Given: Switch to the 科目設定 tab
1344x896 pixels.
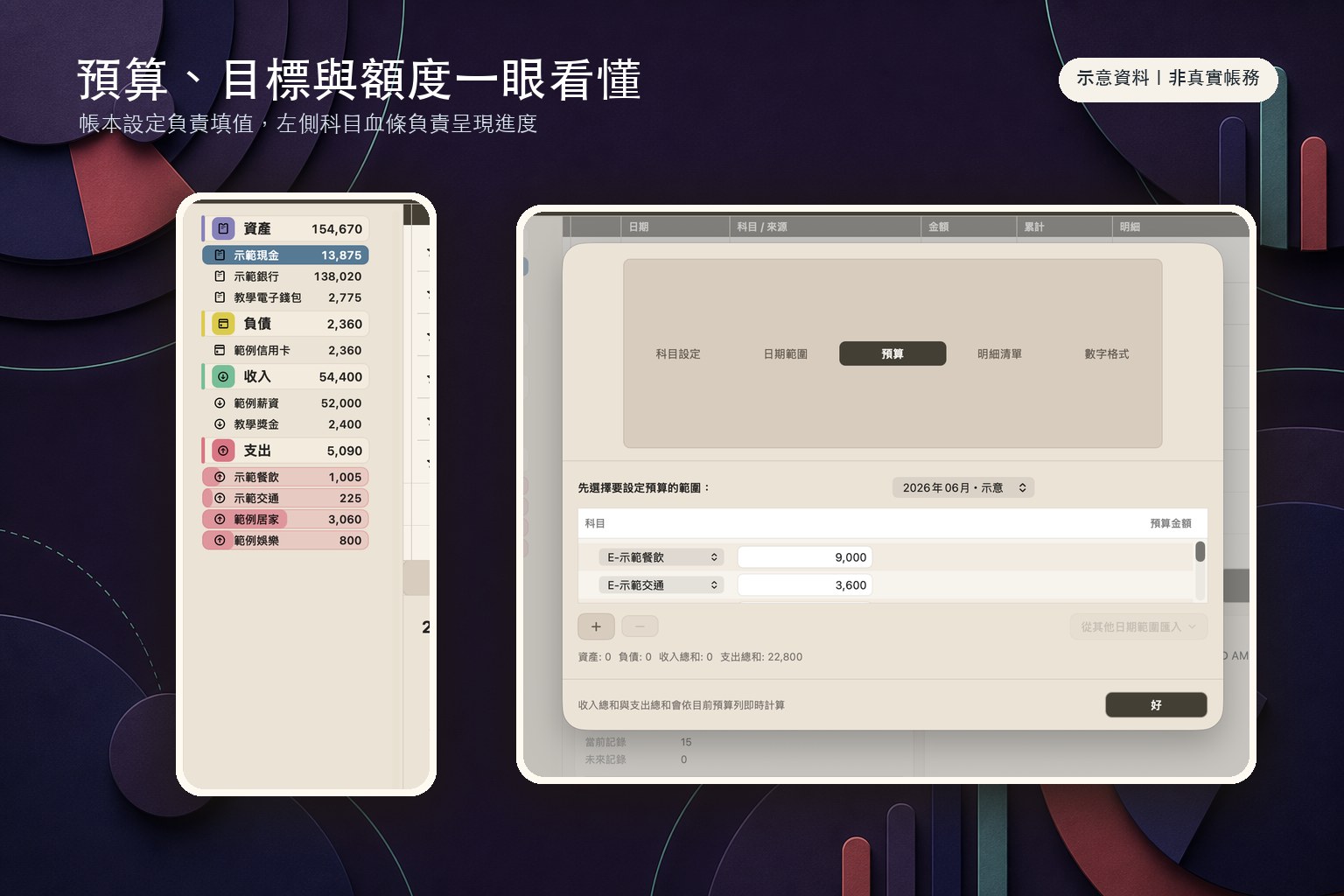Looking at the screenshot, I should pos(678,353).
